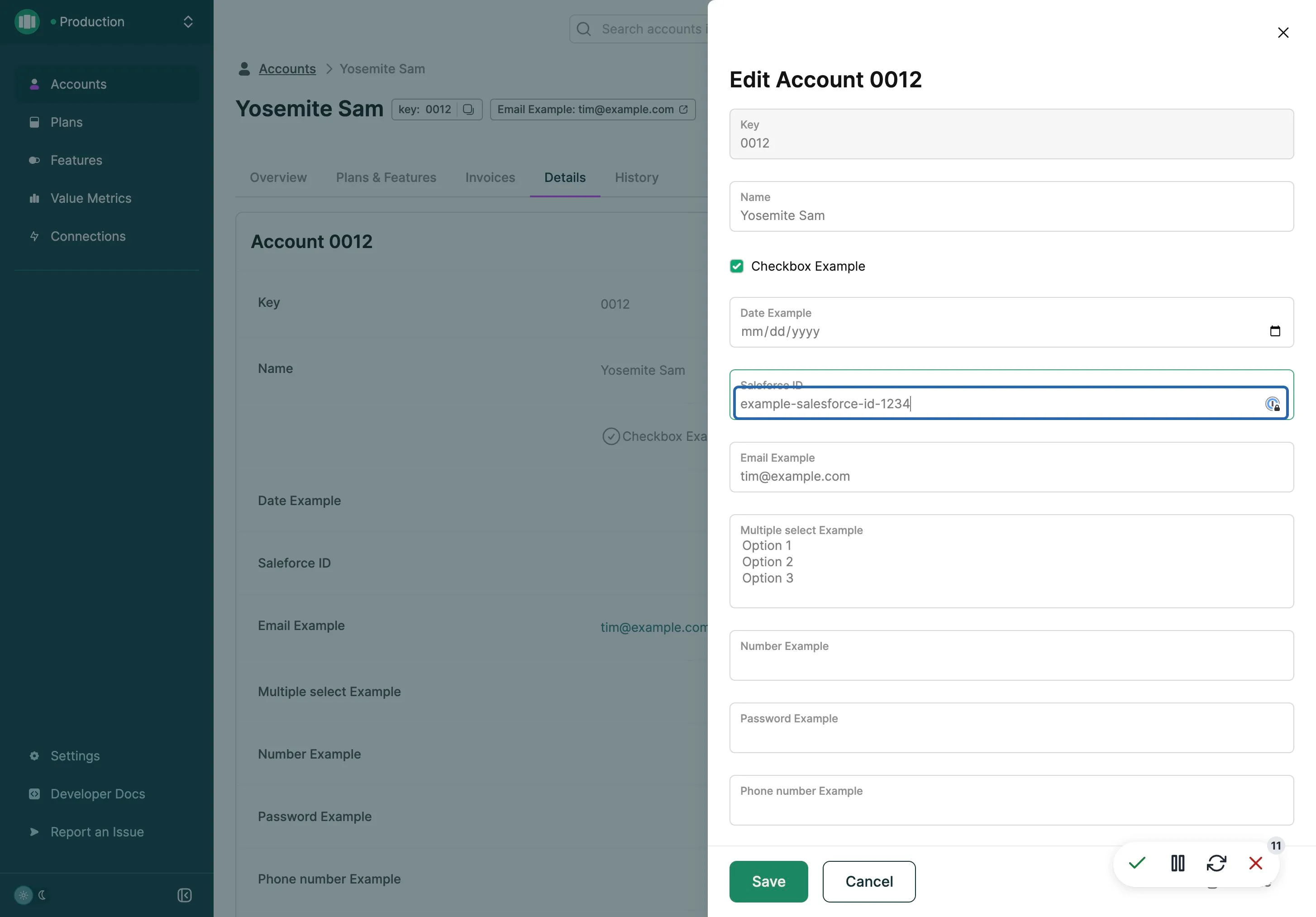
Task: Click the red X in floating toolbar
Action: click(x=1255, y=863)
